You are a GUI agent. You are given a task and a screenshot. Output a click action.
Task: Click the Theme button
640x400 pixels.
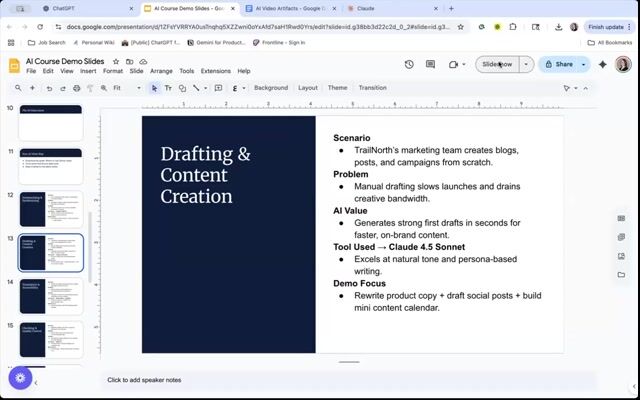[x=338, y=88]
